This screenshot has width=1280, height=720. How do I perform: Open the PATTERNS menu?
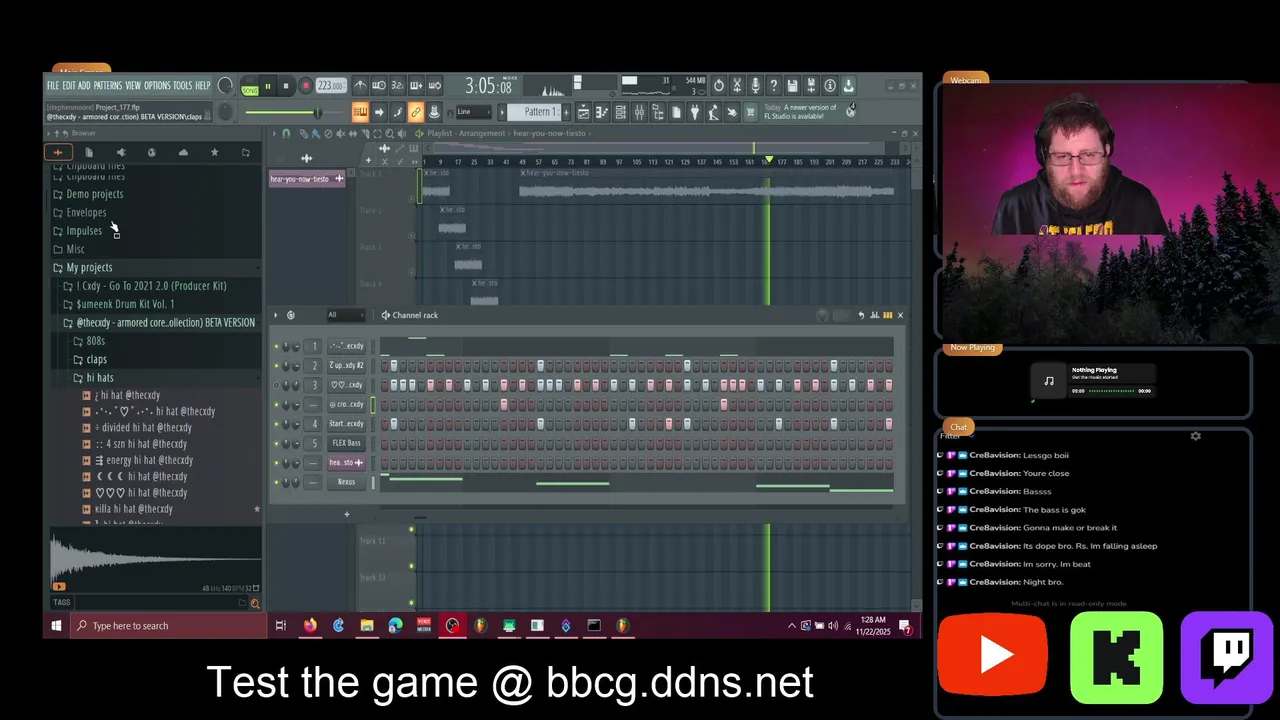(108, 86)
